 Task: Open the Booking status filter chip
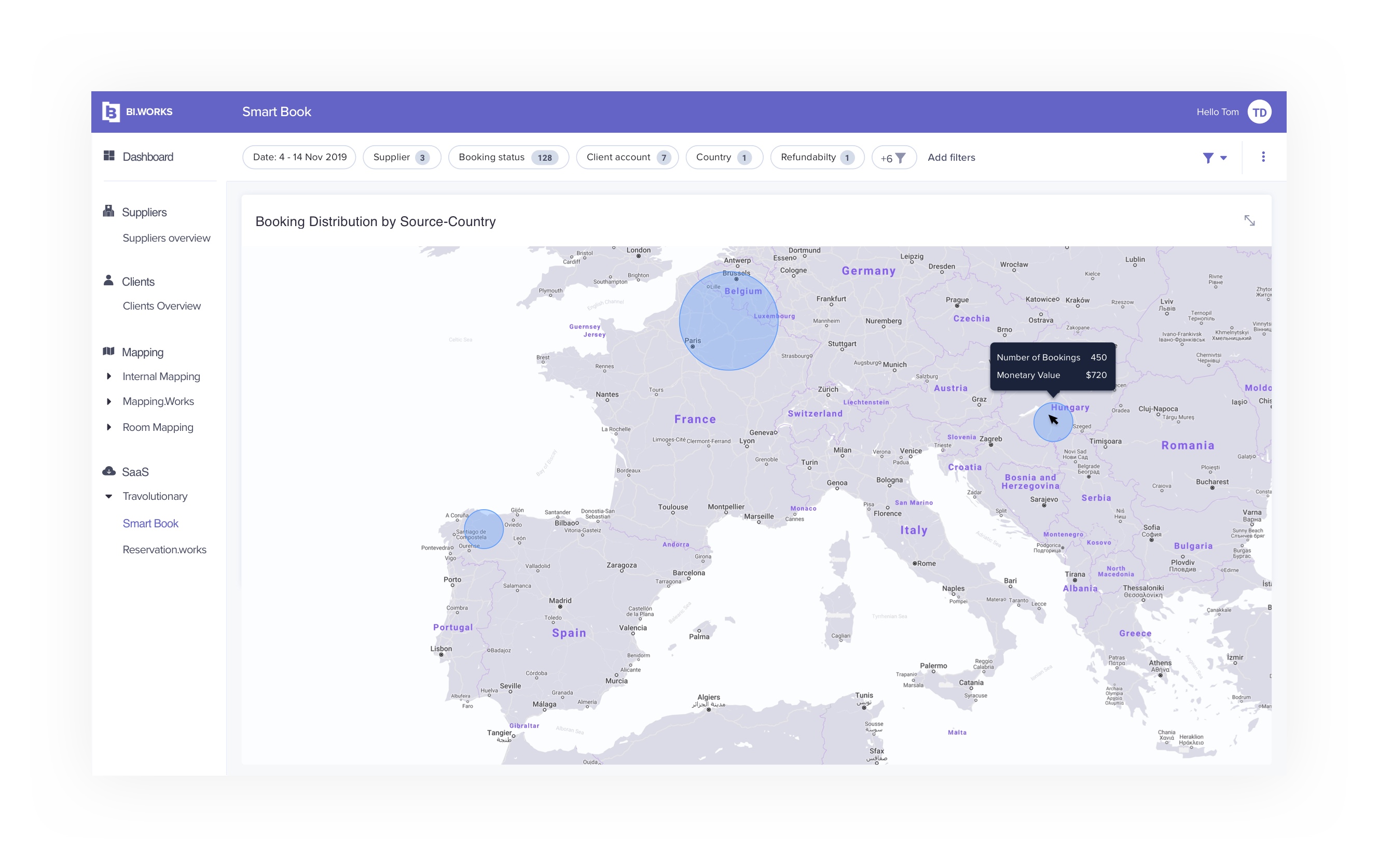click(507, 157)
